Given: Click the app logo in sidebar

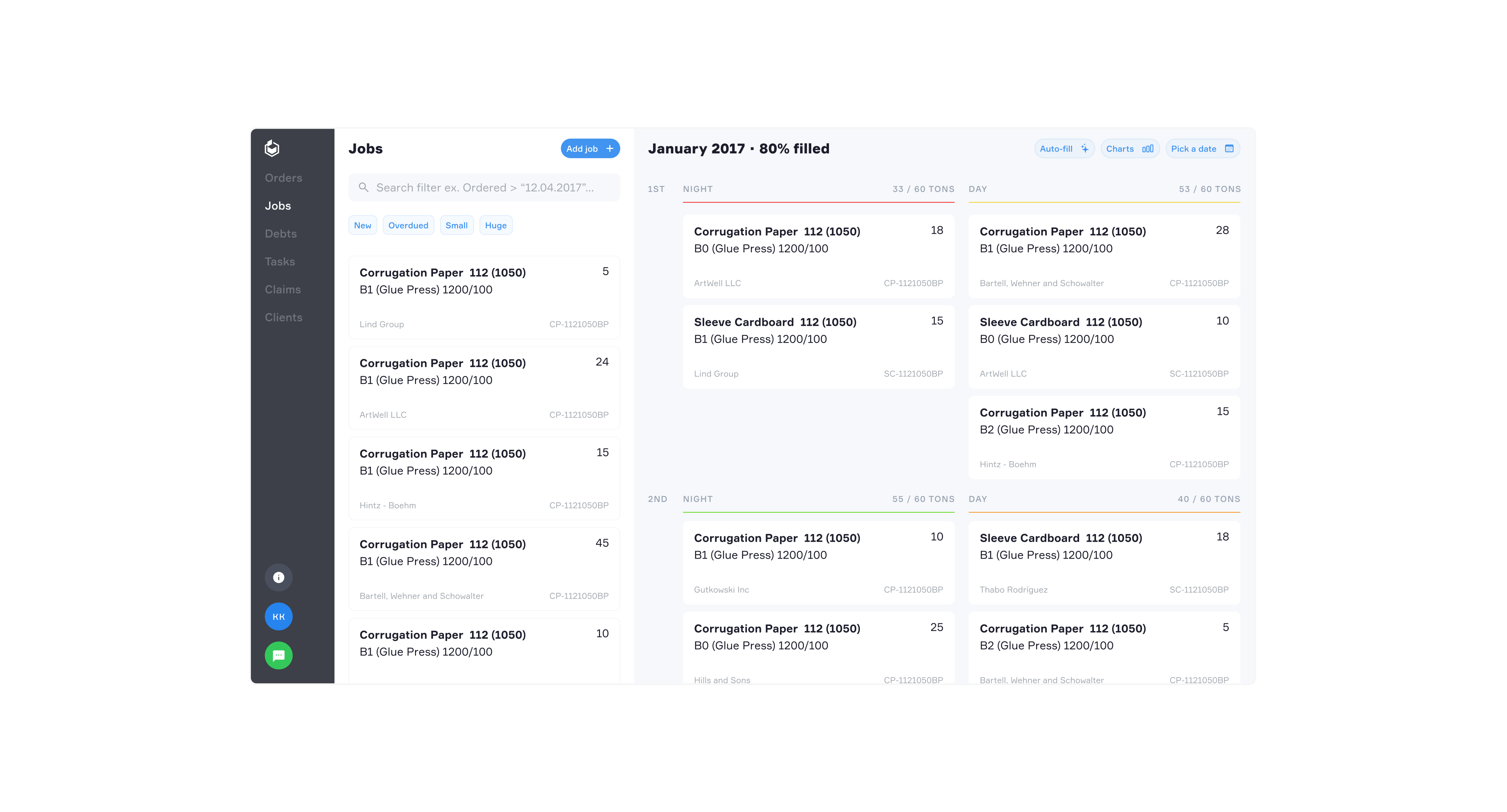Looking at the screenshot, I should (272, 149).
